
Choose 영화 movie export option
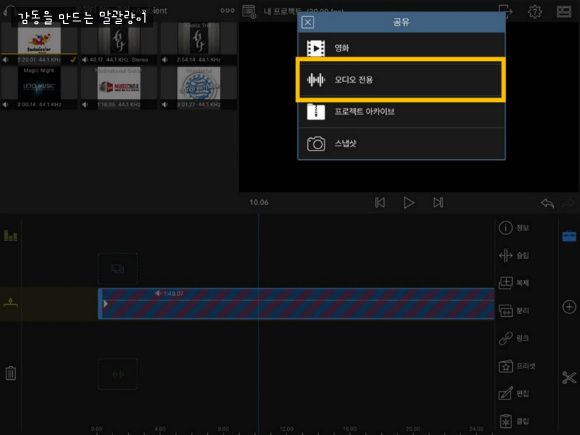(401, 48)
